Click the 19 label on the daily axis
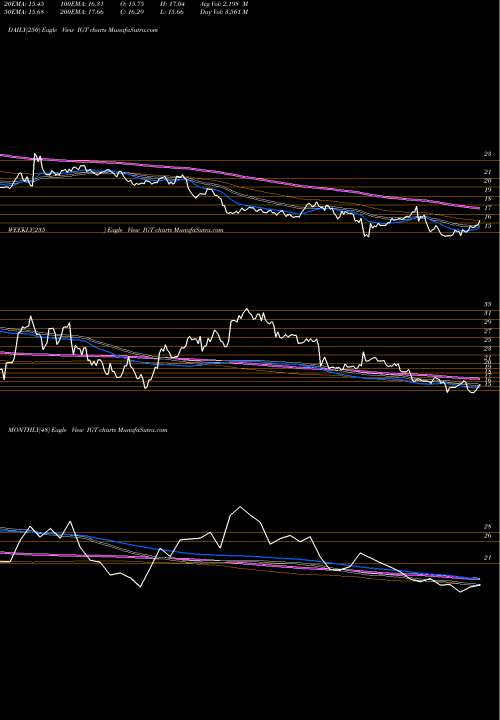 point(487,190)
